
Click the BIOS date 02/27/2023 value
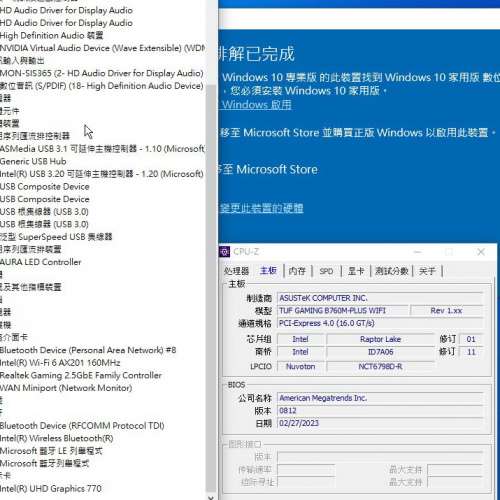(380, 423)
